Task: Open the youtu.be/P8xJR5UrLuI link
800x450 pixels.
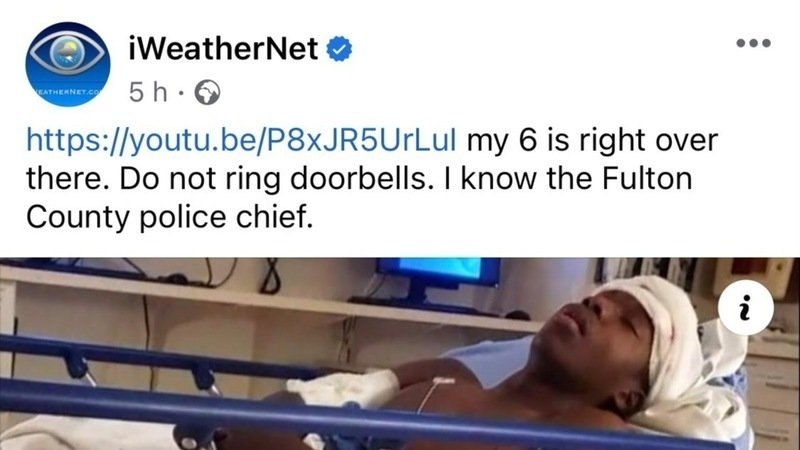Action: pyautogui.click(x=241, y=141)
